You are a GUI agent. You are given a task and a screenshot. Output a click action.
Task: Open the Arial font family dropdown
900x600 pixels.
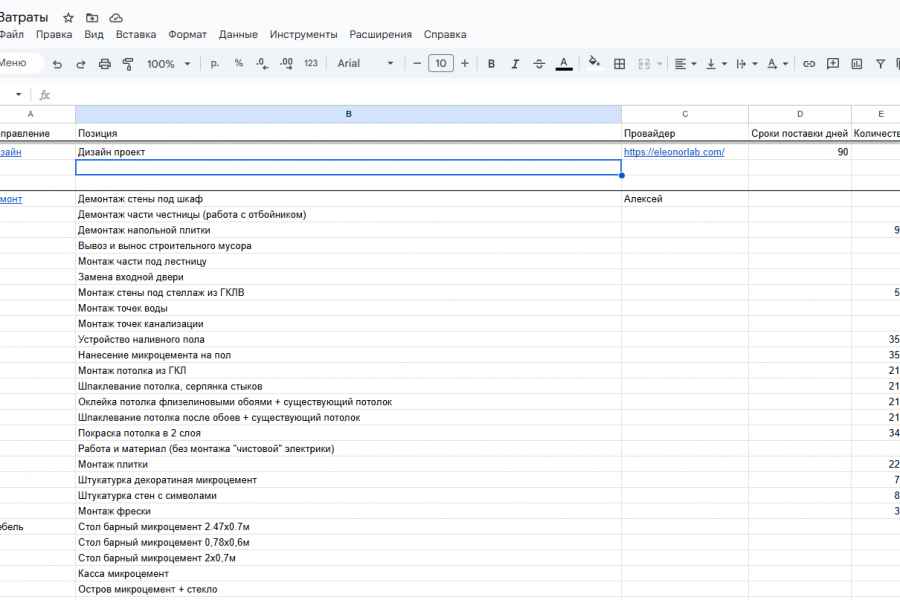pyautogui.click(x=366, y=64)
